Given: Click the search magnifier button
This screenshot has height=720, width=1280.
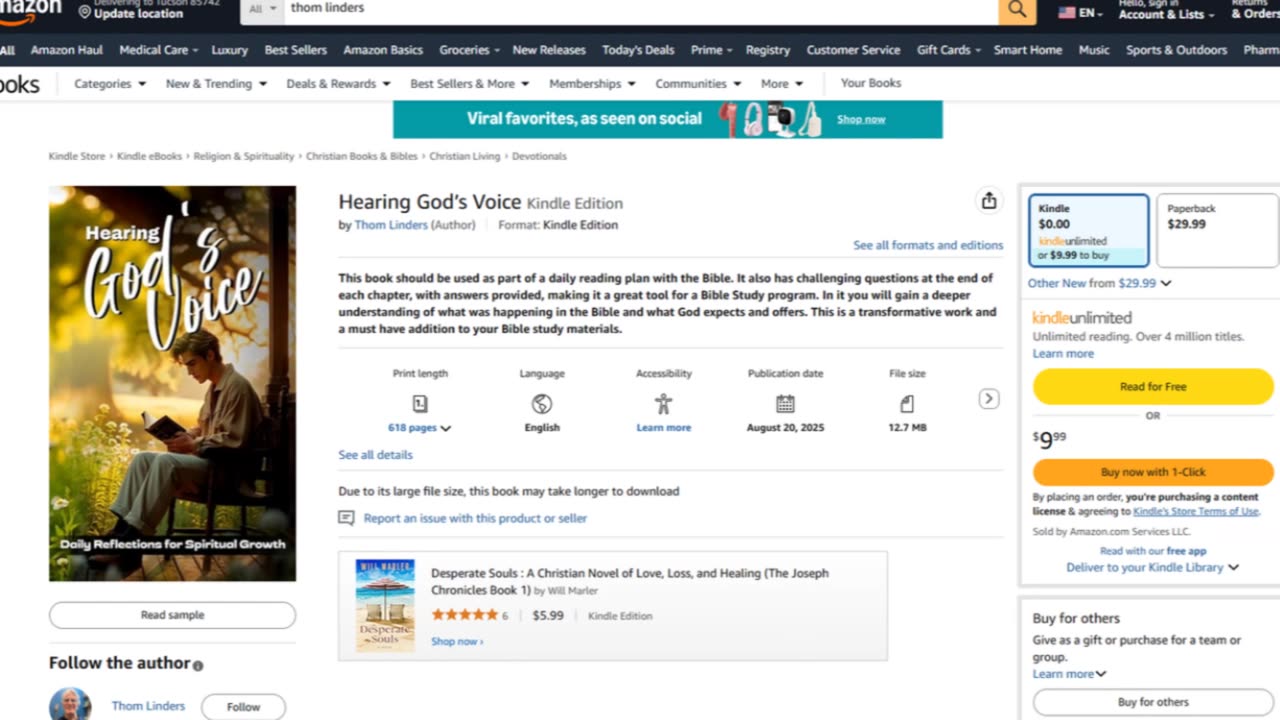Looking at the screenshot, I should click(x=1017, y=10).
